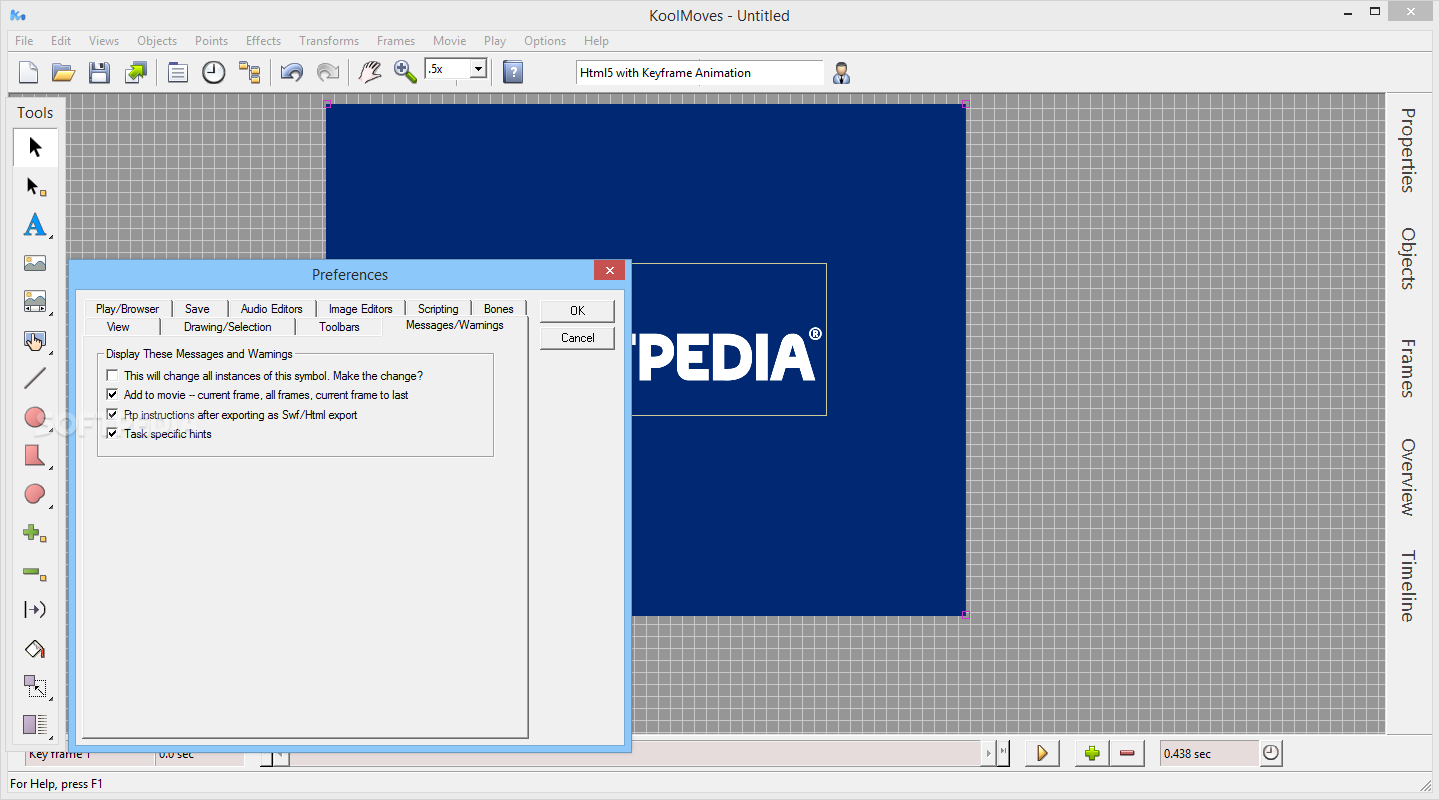
Task: Switch to the View tab
Action: point(118,327)
